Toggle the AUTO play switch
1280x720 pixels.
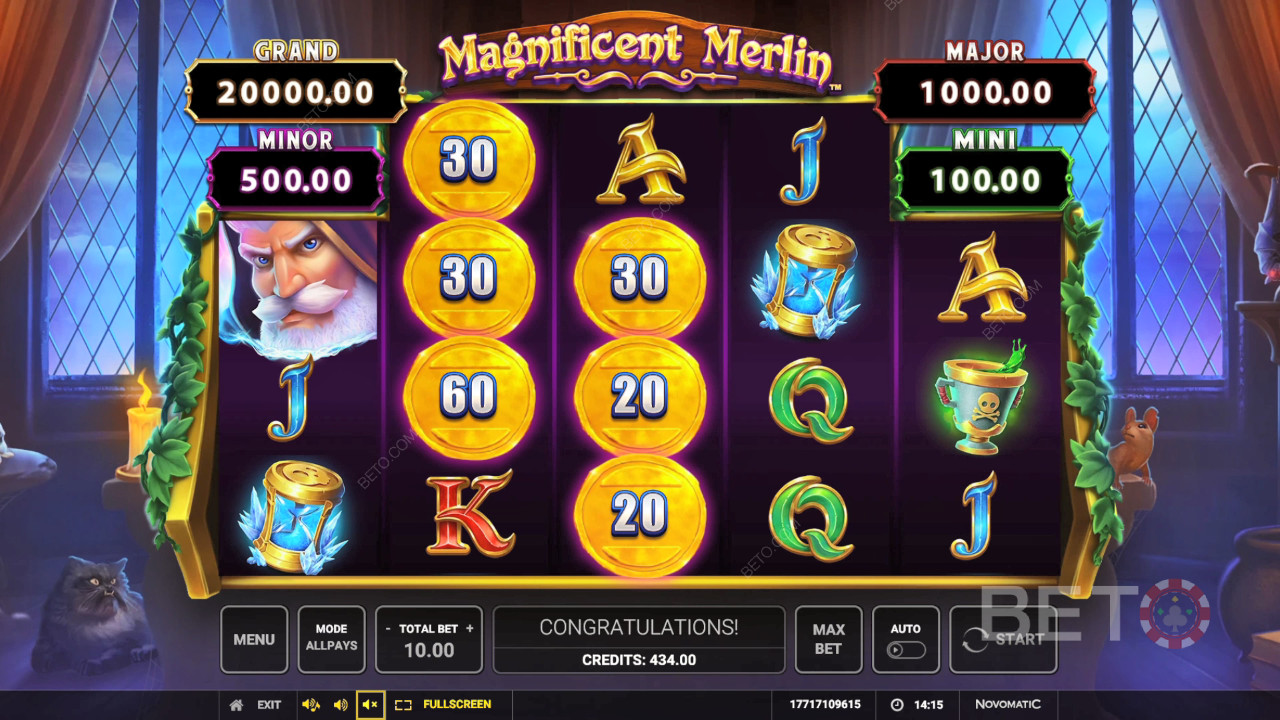coord(906,650)
